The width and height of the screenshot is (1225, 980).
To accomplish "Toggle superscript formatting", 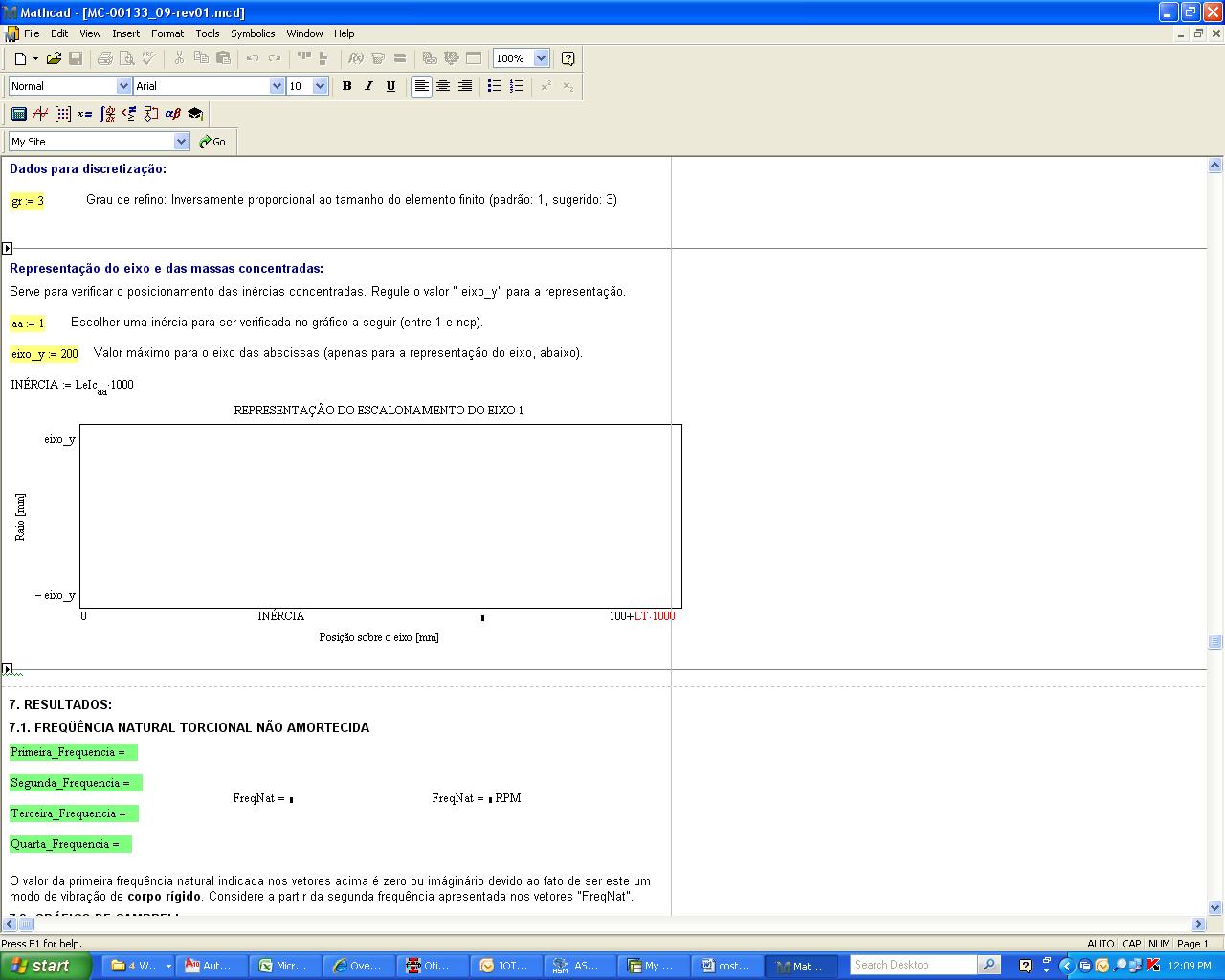I will point(546,86).
